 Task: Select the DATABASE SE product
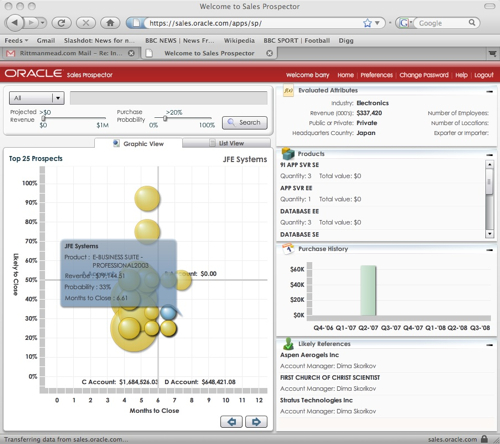[299, 235]
